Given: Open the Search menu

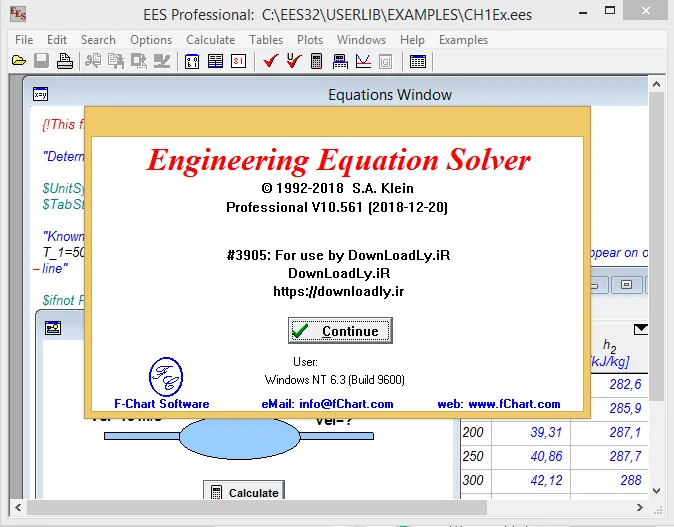Looking at the screenshot, I should [x=98, y=40].
